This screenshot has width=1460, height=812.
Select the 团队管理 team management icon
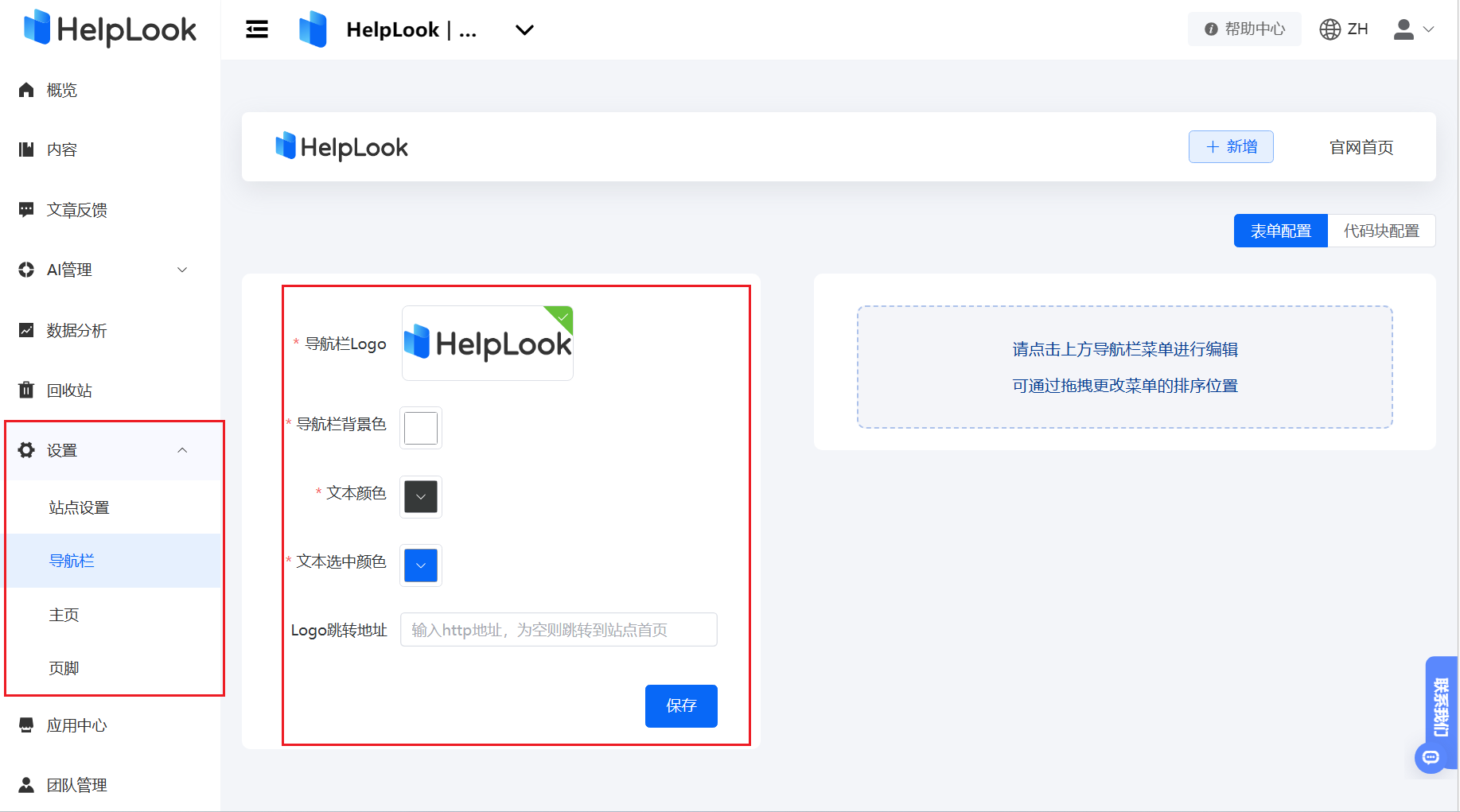pyautogui.click(x=26, y=785)
